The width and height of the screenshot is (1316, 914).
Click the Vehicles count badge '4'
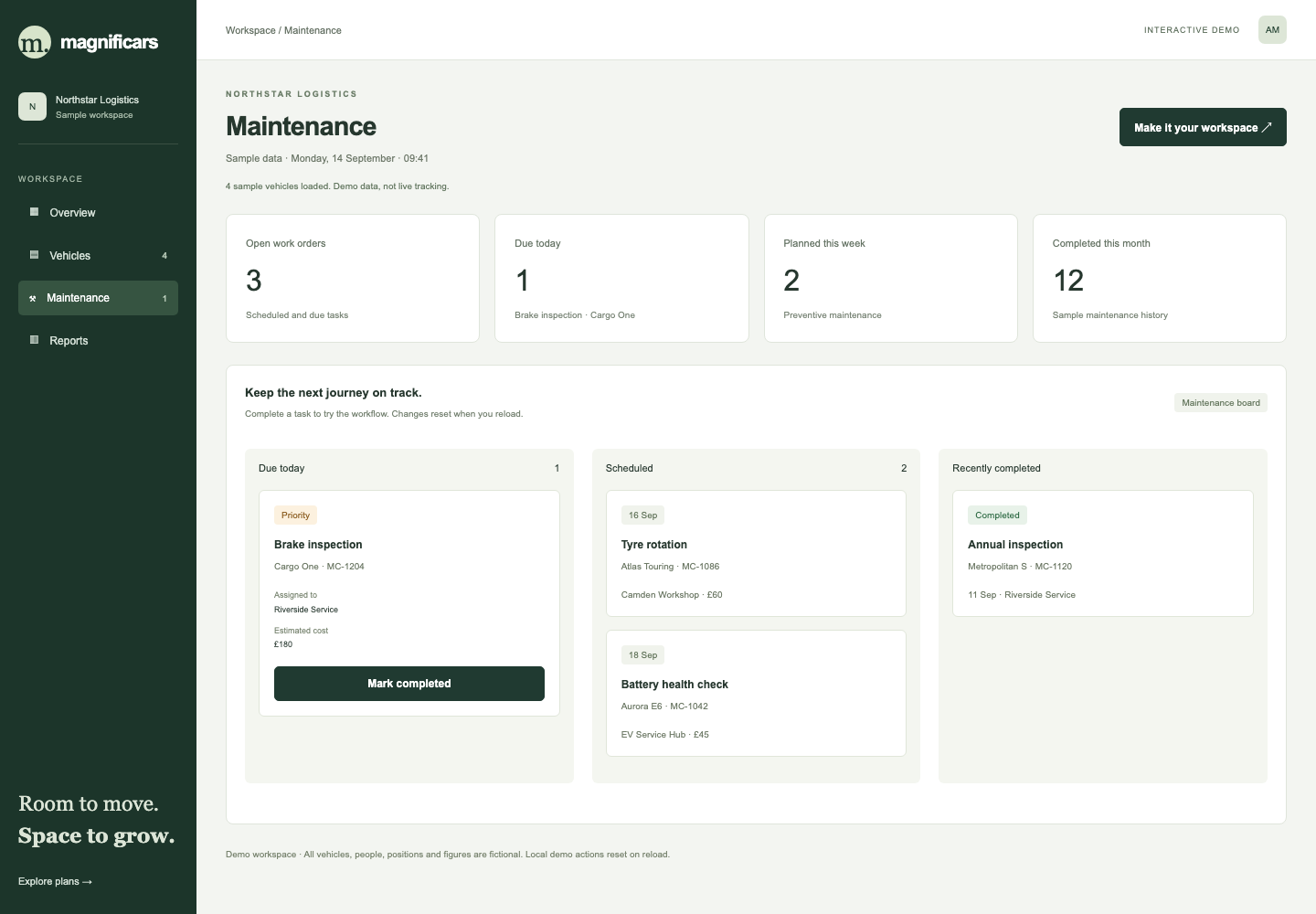164,256
